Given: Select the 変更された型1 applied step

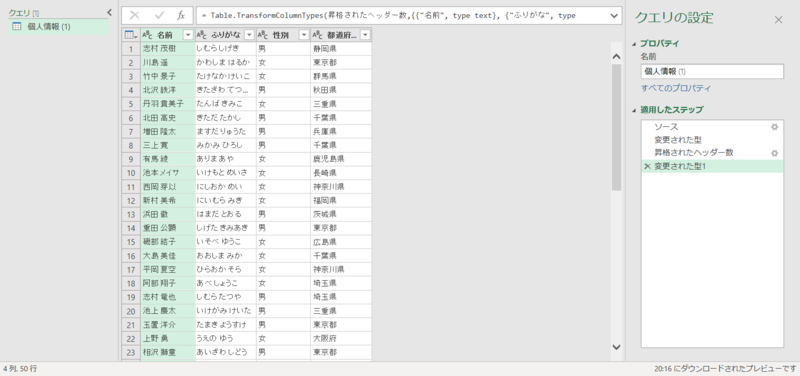Looking at the screenshot, I should (x=712, y=166).
